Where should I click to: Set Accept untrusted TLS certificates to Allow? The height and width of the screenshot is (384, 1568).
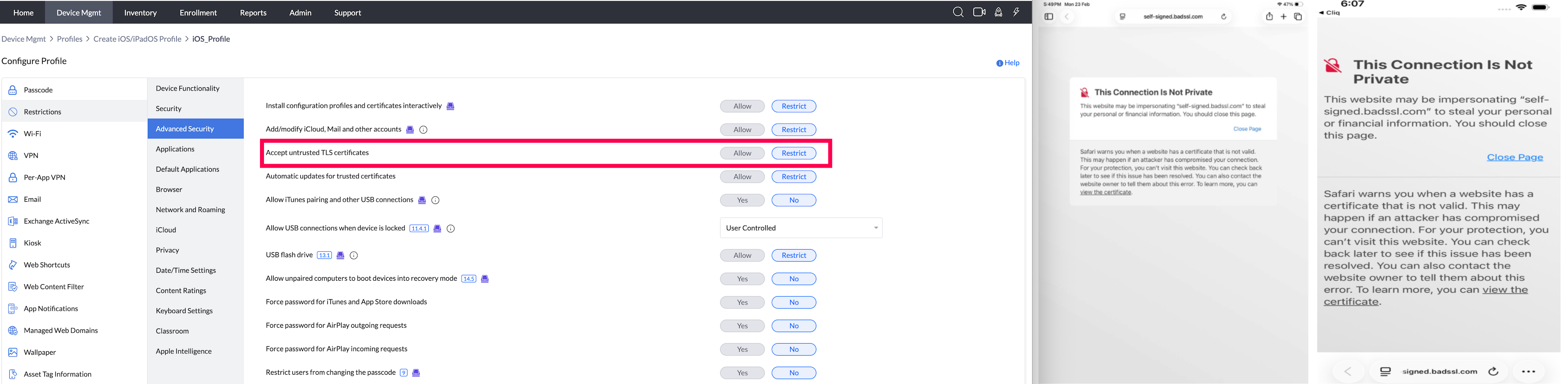(x=742, y=153)
